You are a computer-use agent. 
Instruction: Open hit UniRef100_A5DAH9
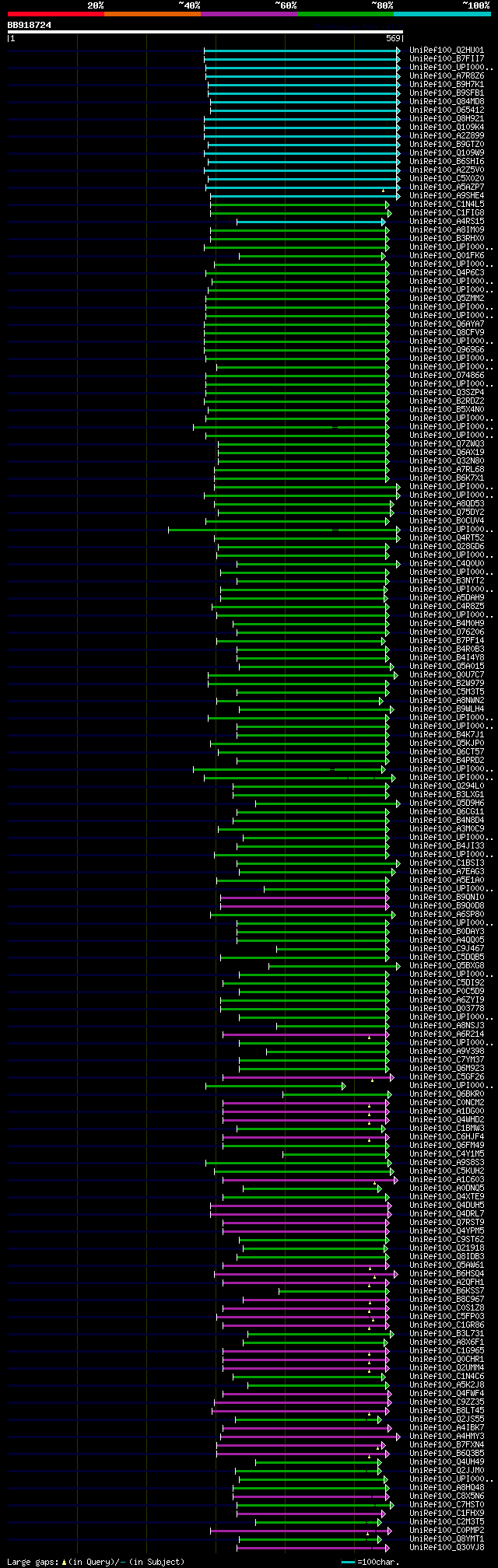pos(447,597)
